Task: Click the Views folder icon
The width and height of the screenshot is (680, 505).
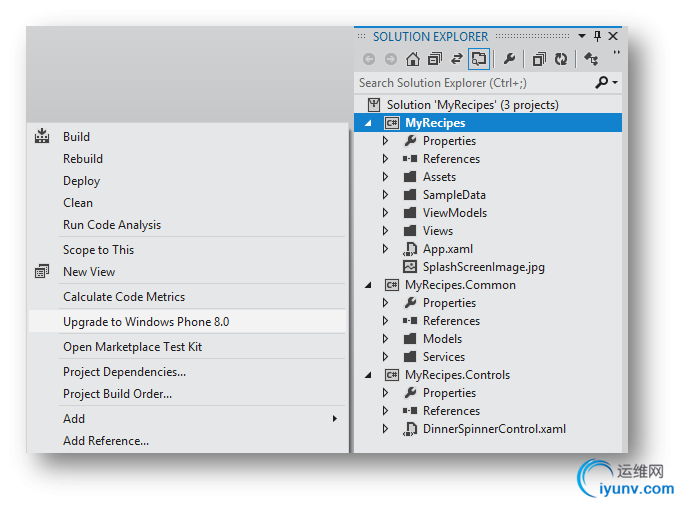Action: coord(410,231)
